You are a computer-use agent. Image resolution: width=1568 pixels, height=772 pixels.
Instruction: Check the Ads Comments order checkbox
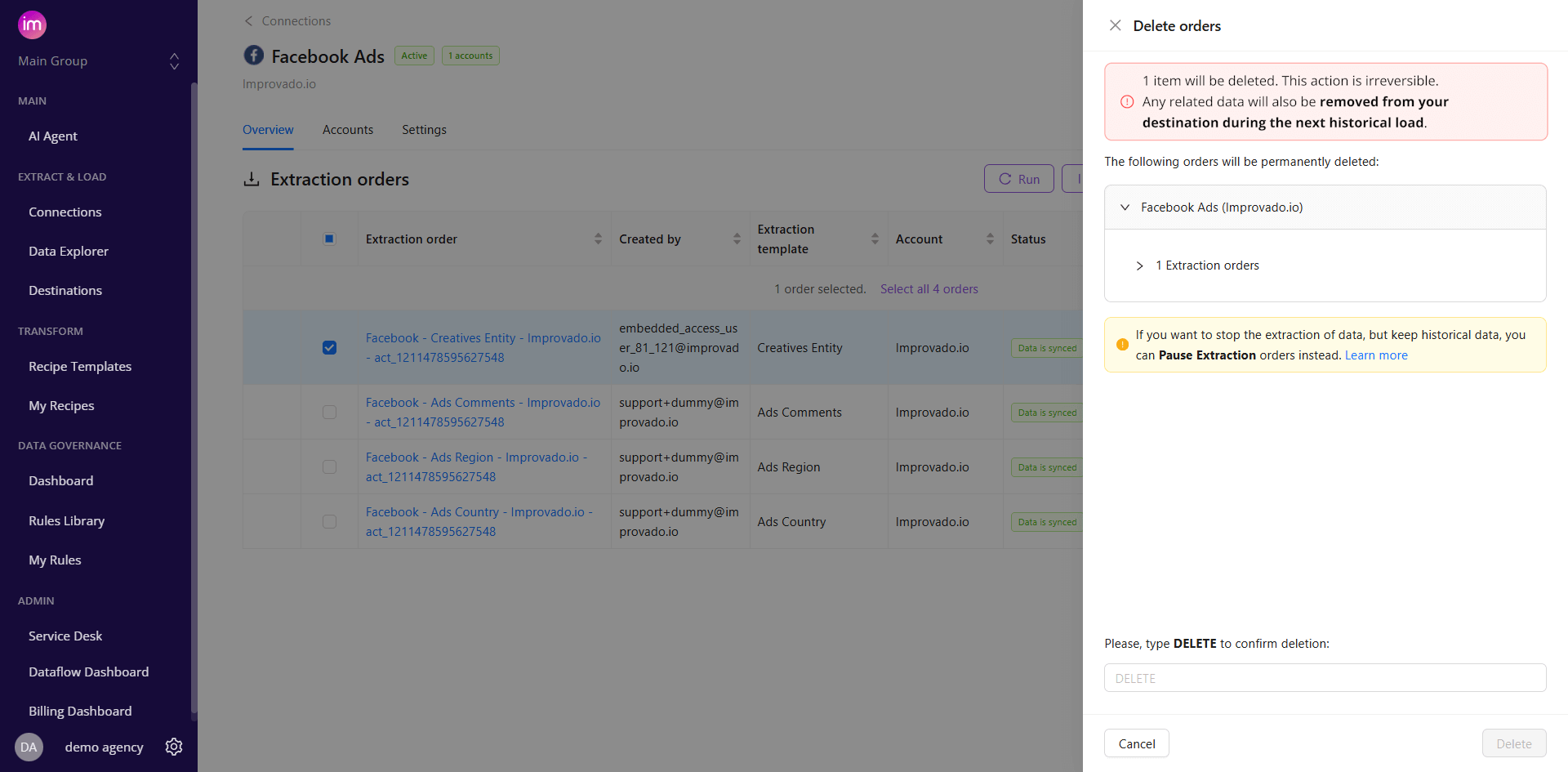tap(329, 413)
